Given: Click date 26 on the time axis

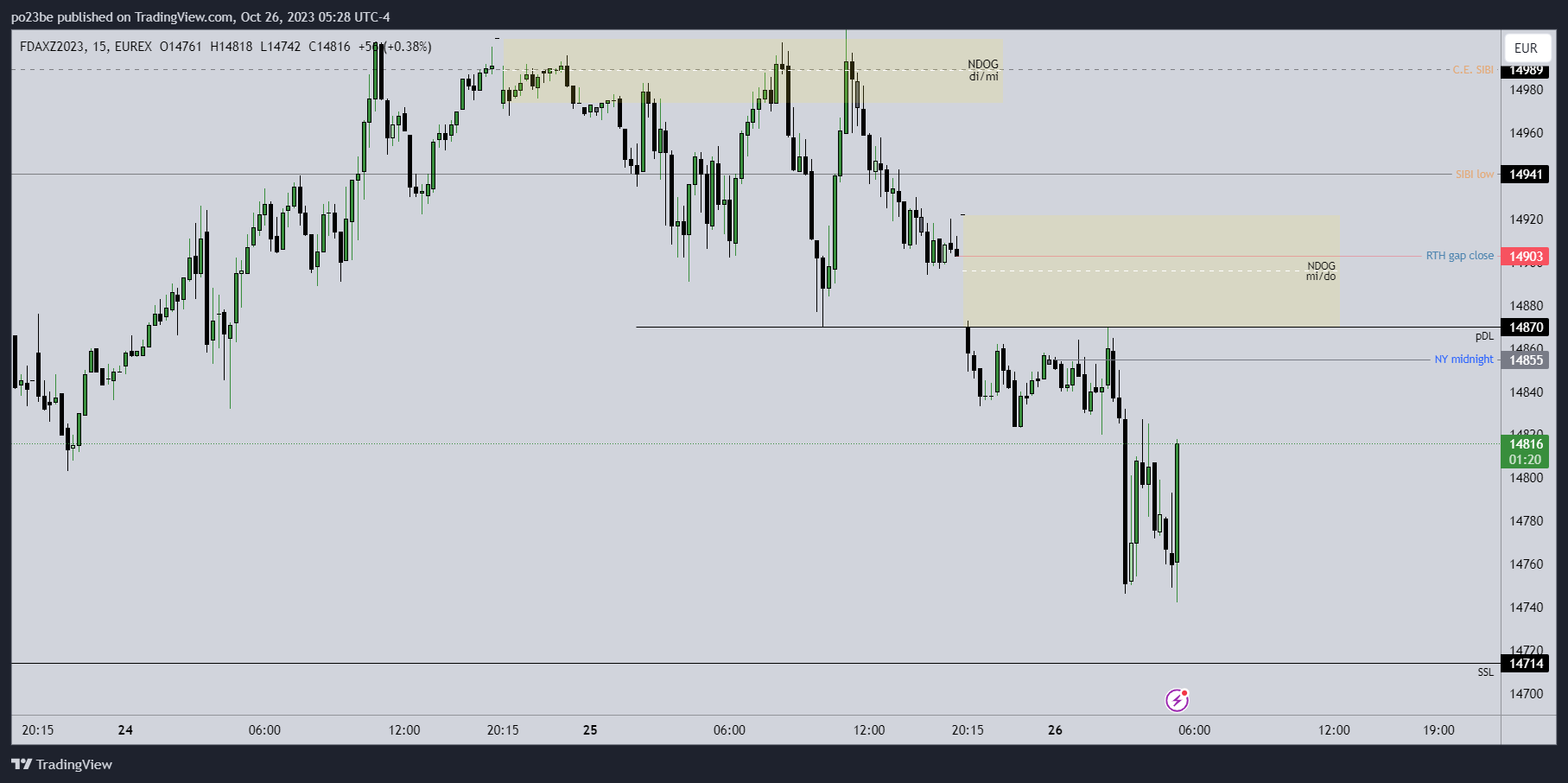Looking at the screenshot, I should coord(1055,730).
